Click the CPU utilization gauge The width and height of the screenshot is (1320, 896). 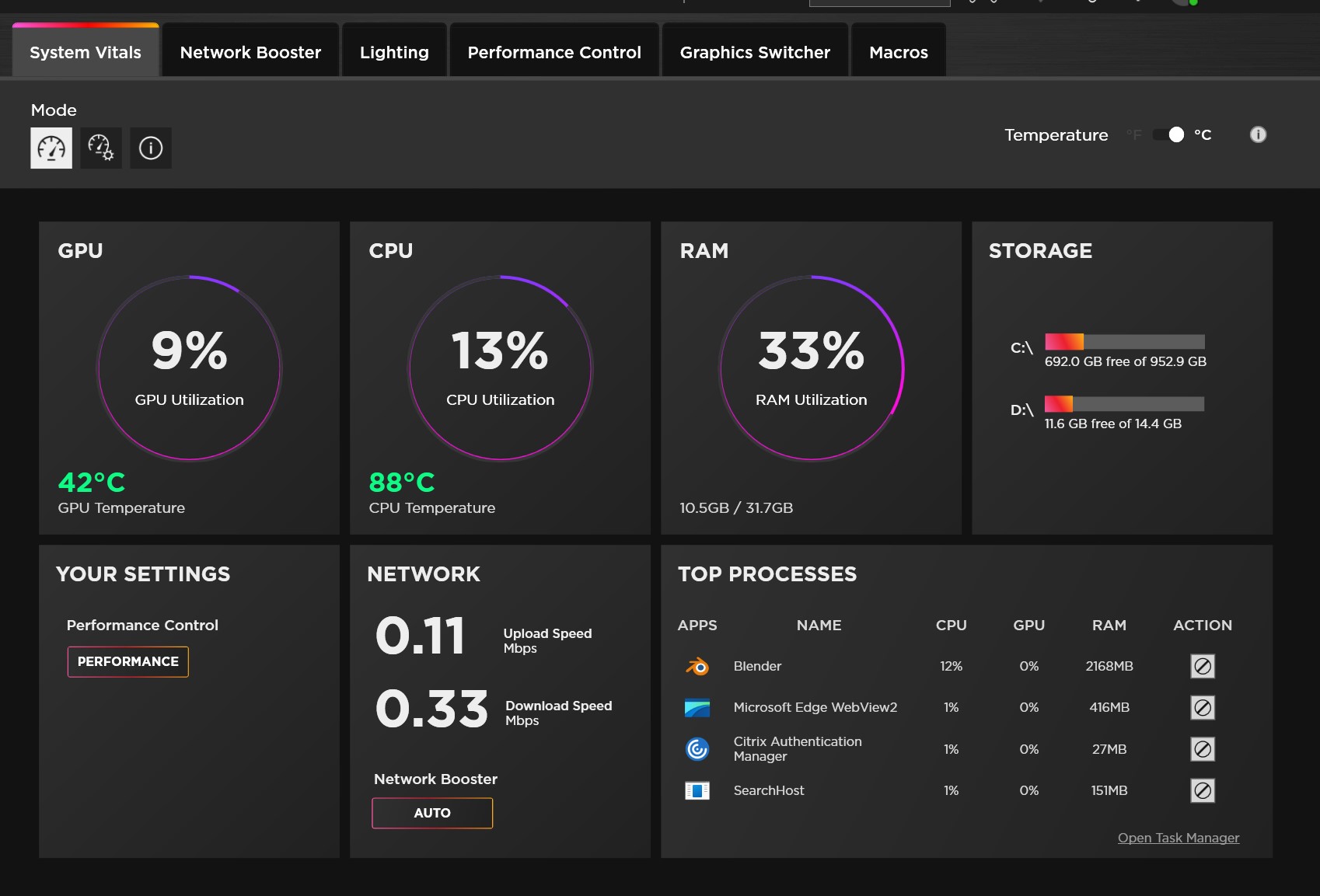pos(501,368)
